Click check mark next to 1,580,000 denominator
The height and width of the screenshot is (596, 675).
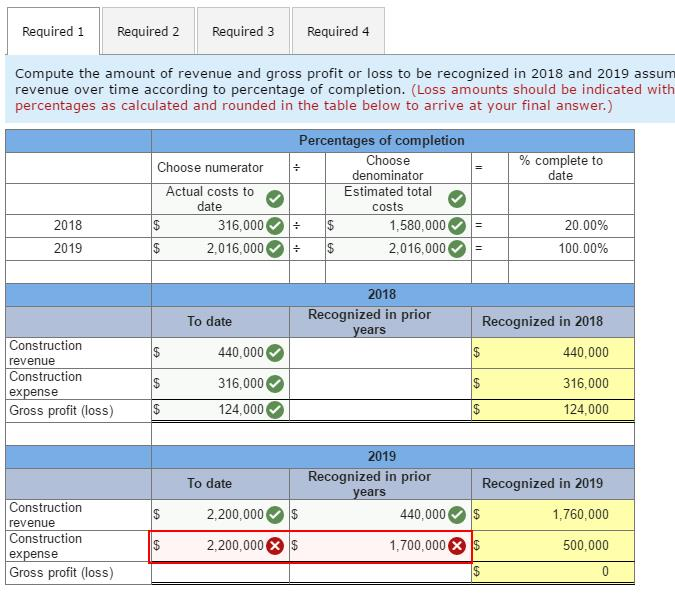(x=457, y=226)
